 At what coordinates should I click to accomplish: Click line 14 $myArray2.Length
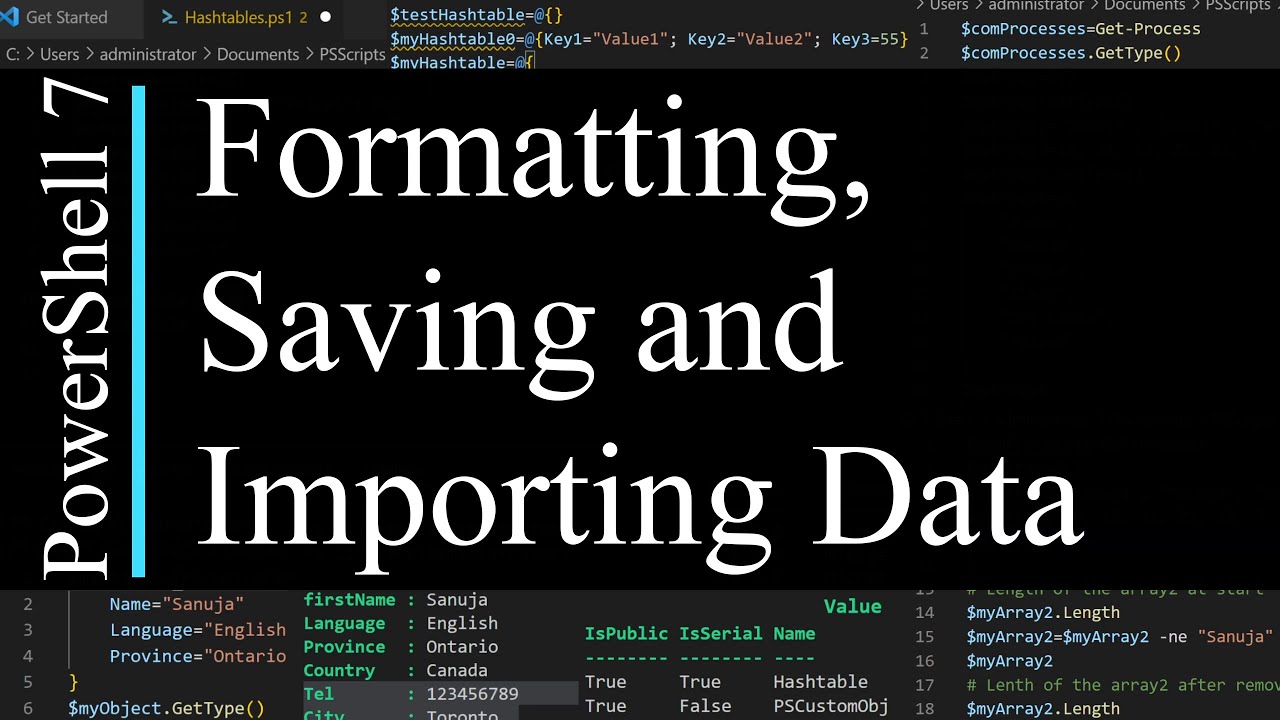(1043, 613)
